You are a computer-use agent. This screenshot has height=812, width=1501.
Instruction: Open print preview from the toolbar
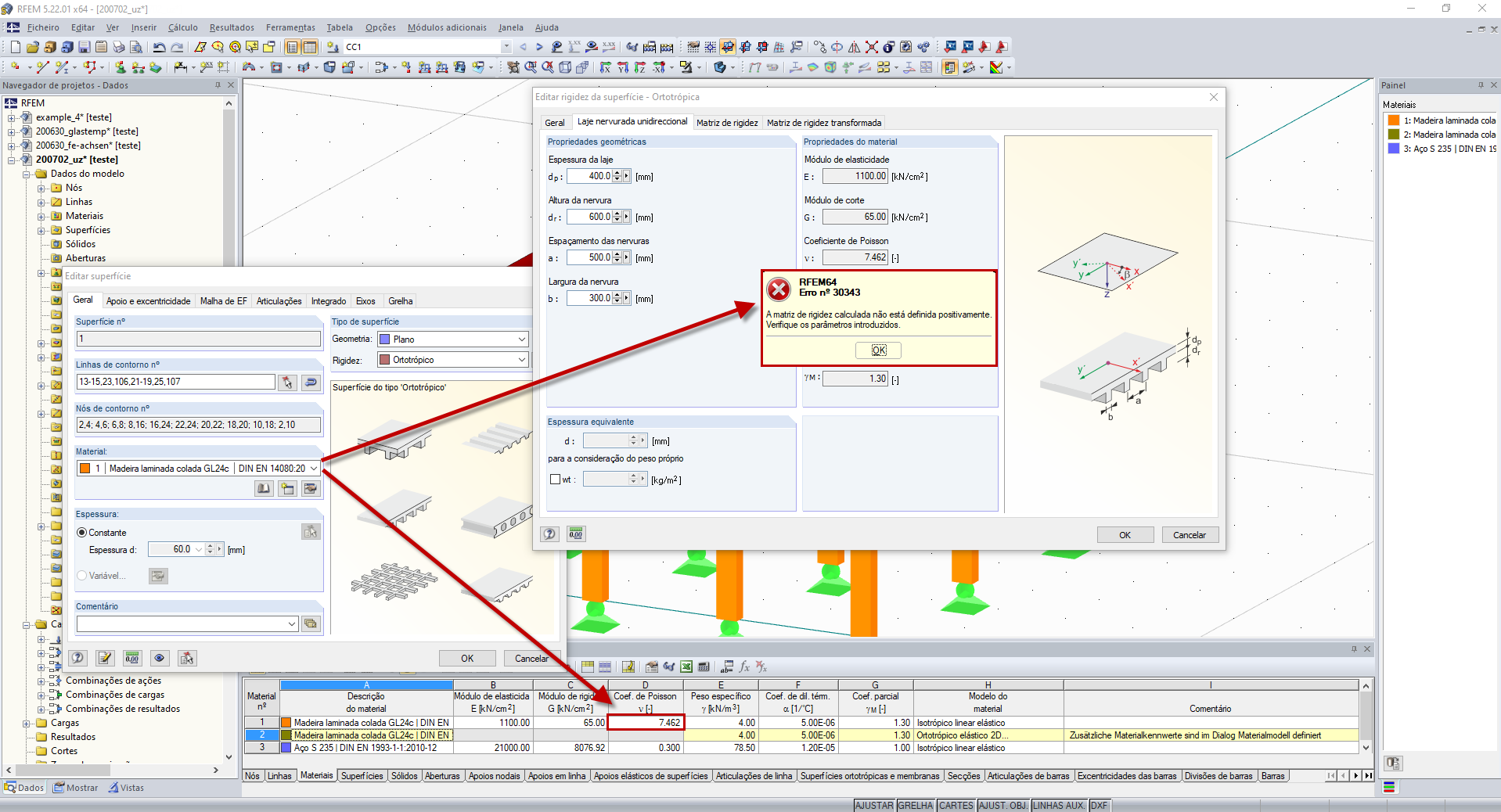point(136,47)
